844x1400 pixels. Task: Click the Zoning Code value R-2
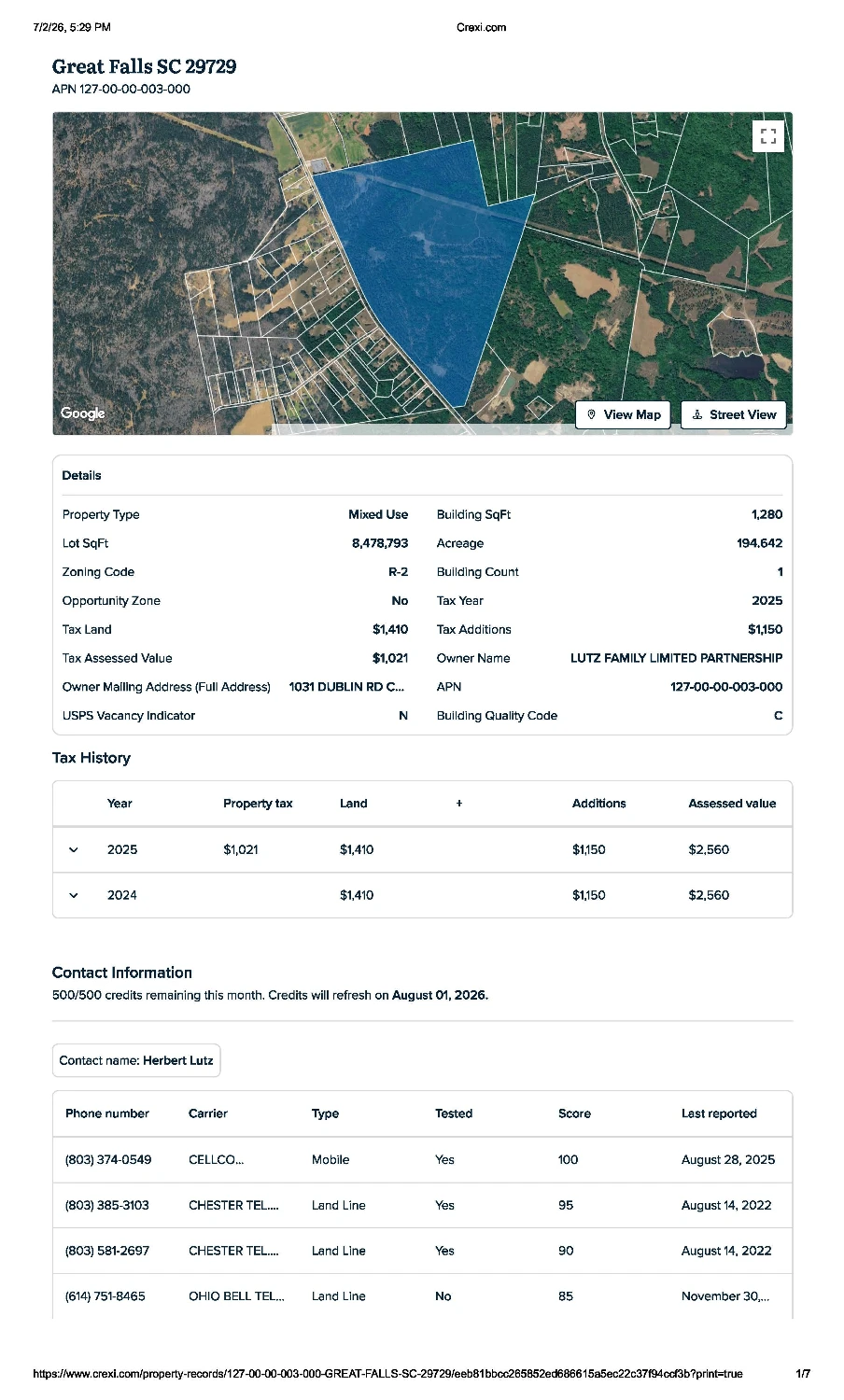click(x=399, y=572)
